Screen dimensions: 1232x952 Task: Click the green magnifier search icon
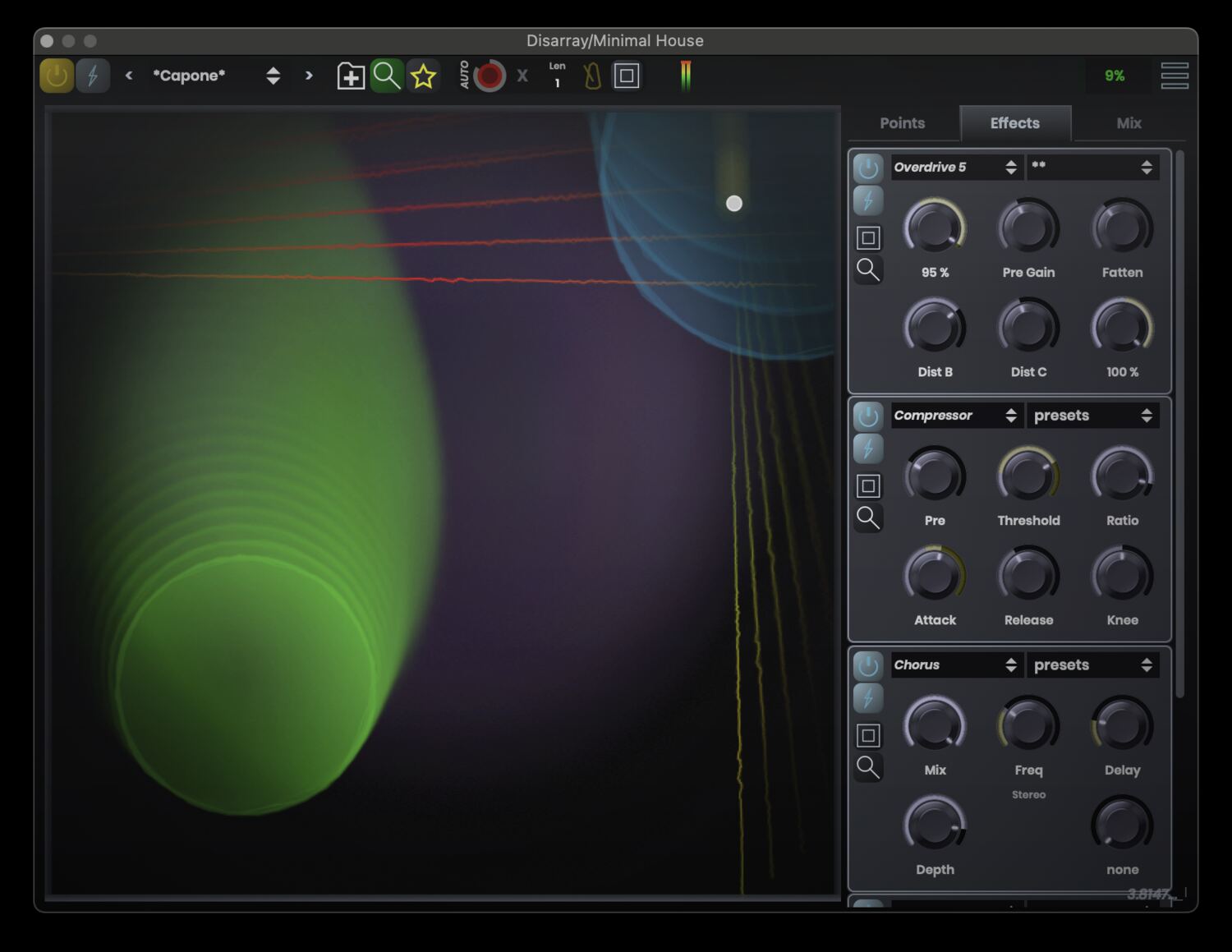(x=387, y=76)
